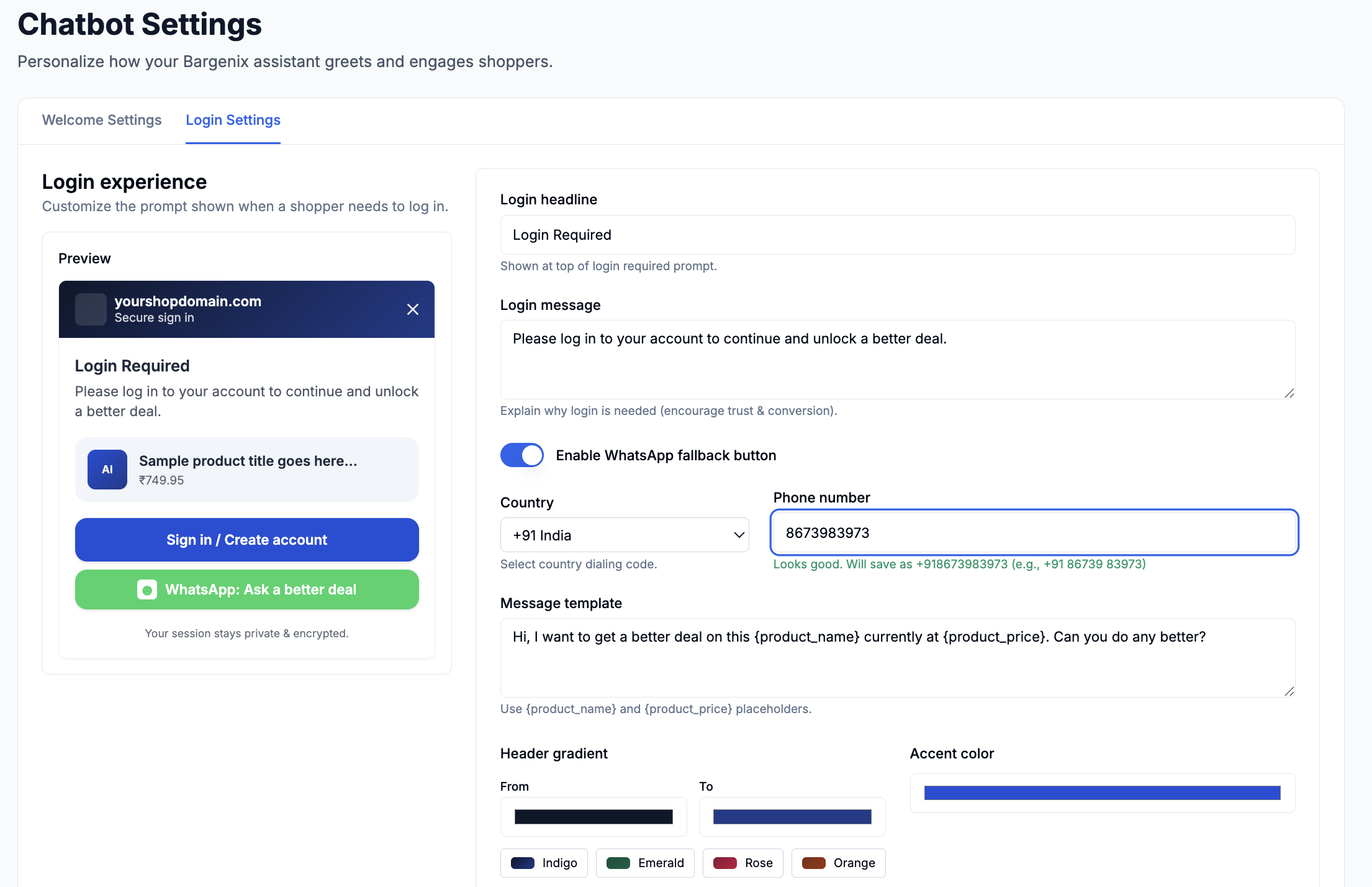Select the Login Settings tab
Viewport: 1372px width, 887px height.
[x=233, y=120]
